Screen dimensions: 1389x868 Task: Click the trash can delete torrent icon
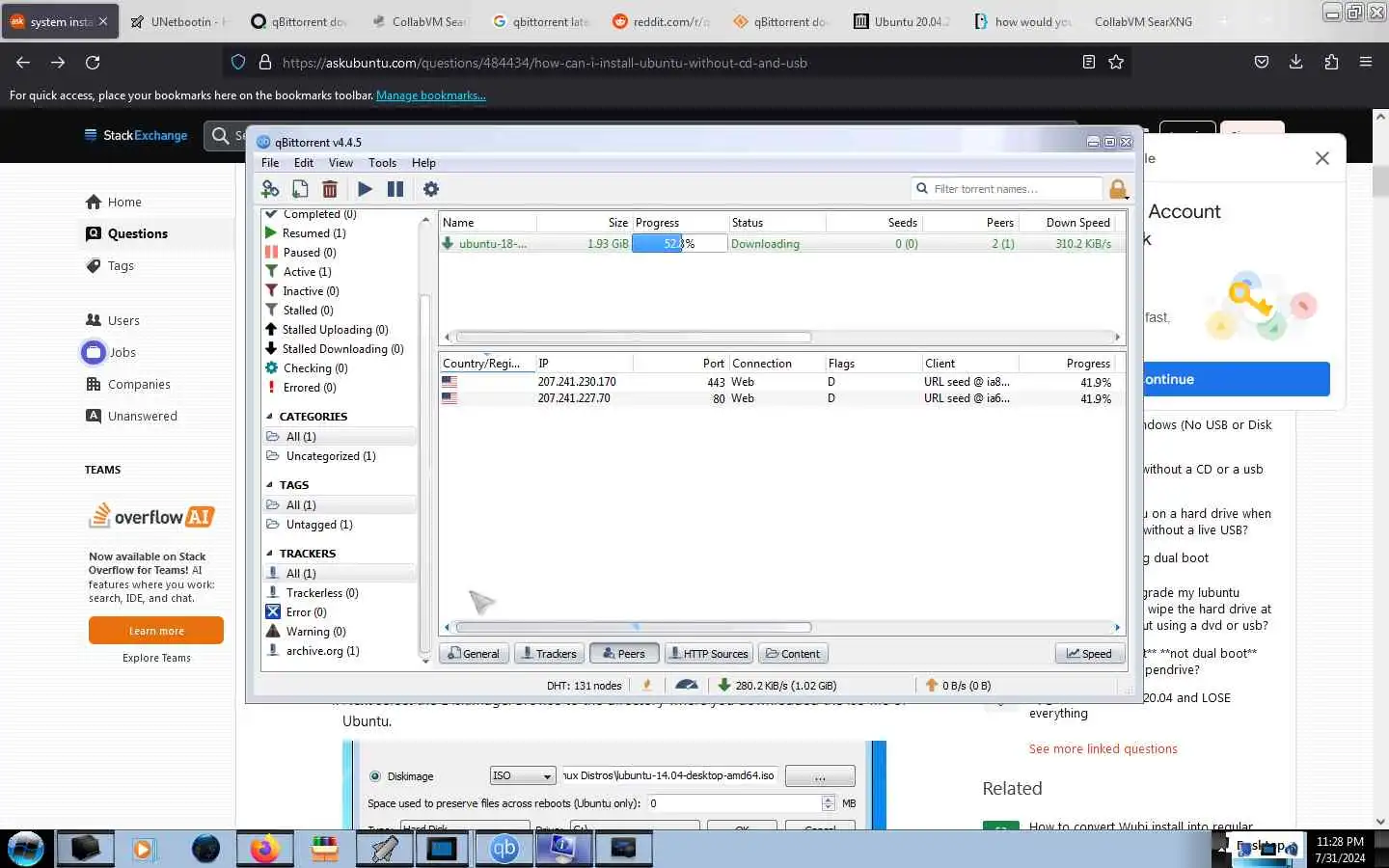[330, 189]
